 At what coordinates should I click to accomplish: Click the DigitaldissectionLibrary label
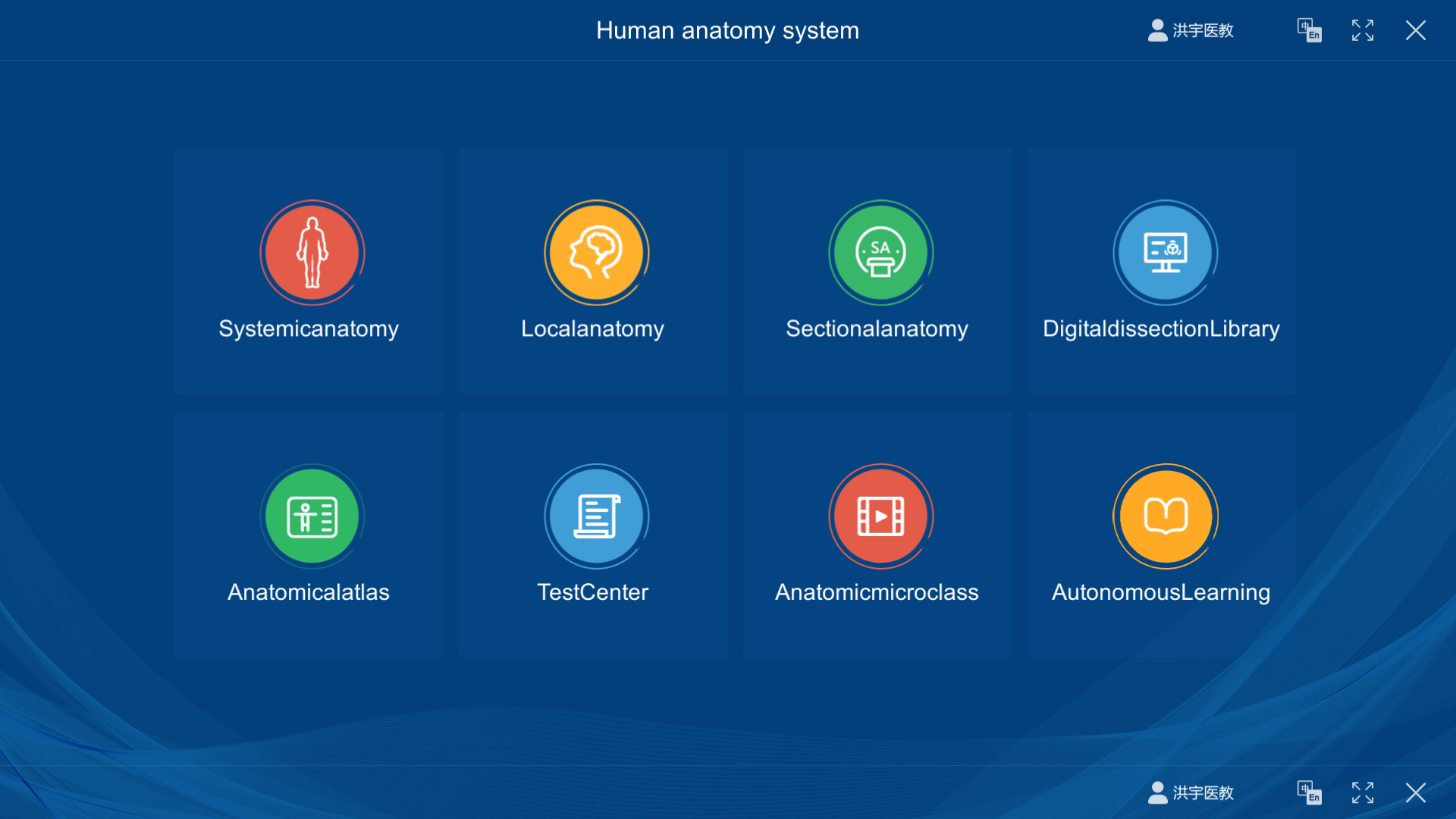[x=1161, y=329]
